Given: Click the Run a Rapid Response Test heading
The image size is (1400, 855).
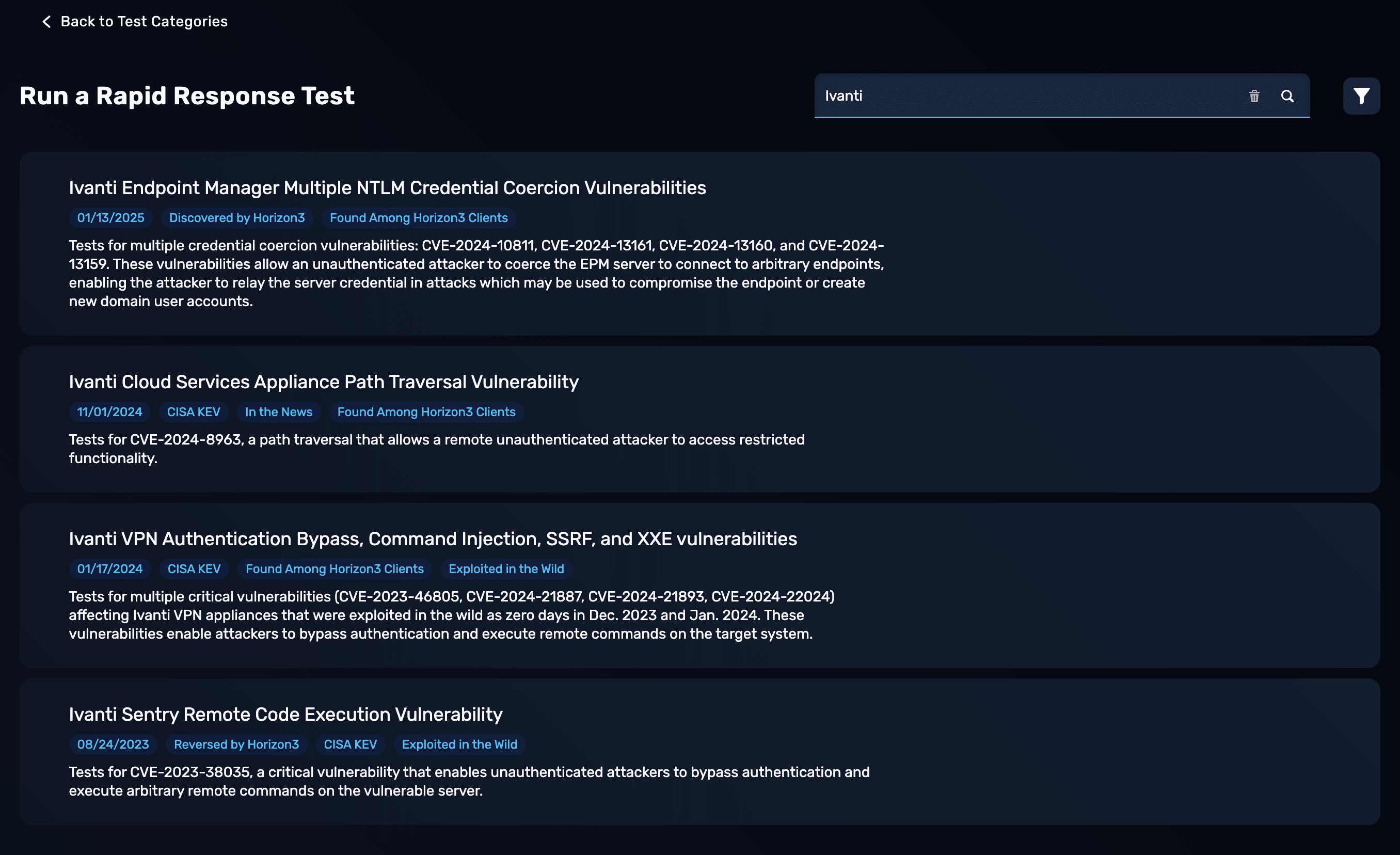Looking at the screenshot, I should tap(187, 96).
